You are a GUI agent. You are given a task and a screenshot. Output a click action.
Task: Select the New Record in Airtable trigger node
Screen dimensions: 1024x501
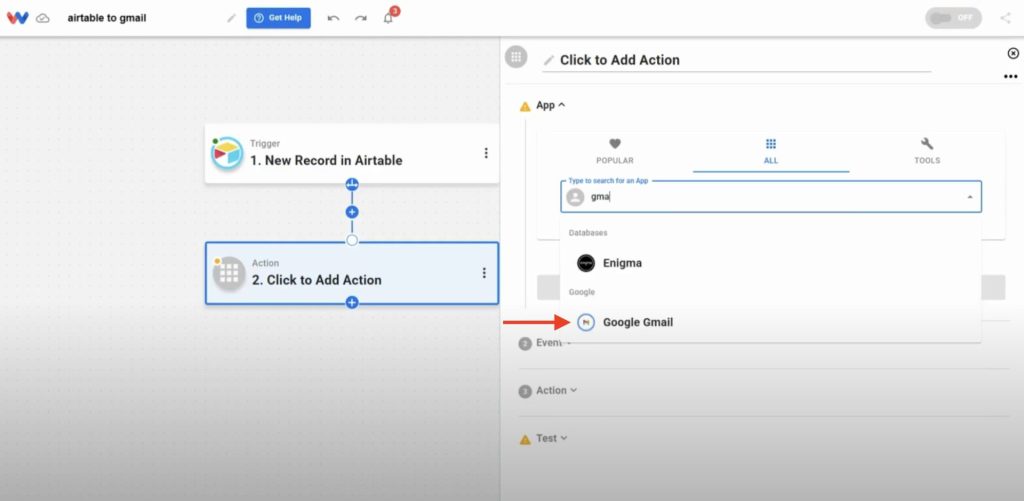351,154
